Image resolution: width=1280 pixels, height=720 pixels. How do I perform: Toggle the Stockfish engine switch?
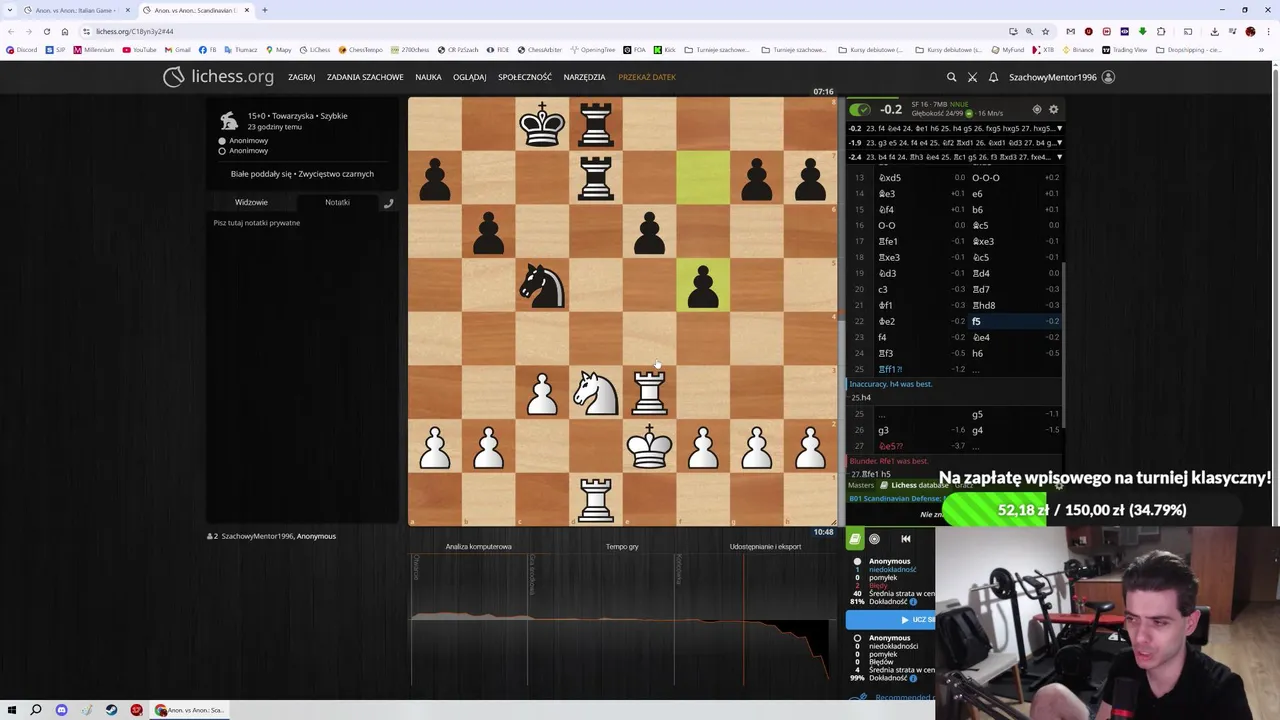[x=859, y=109]
